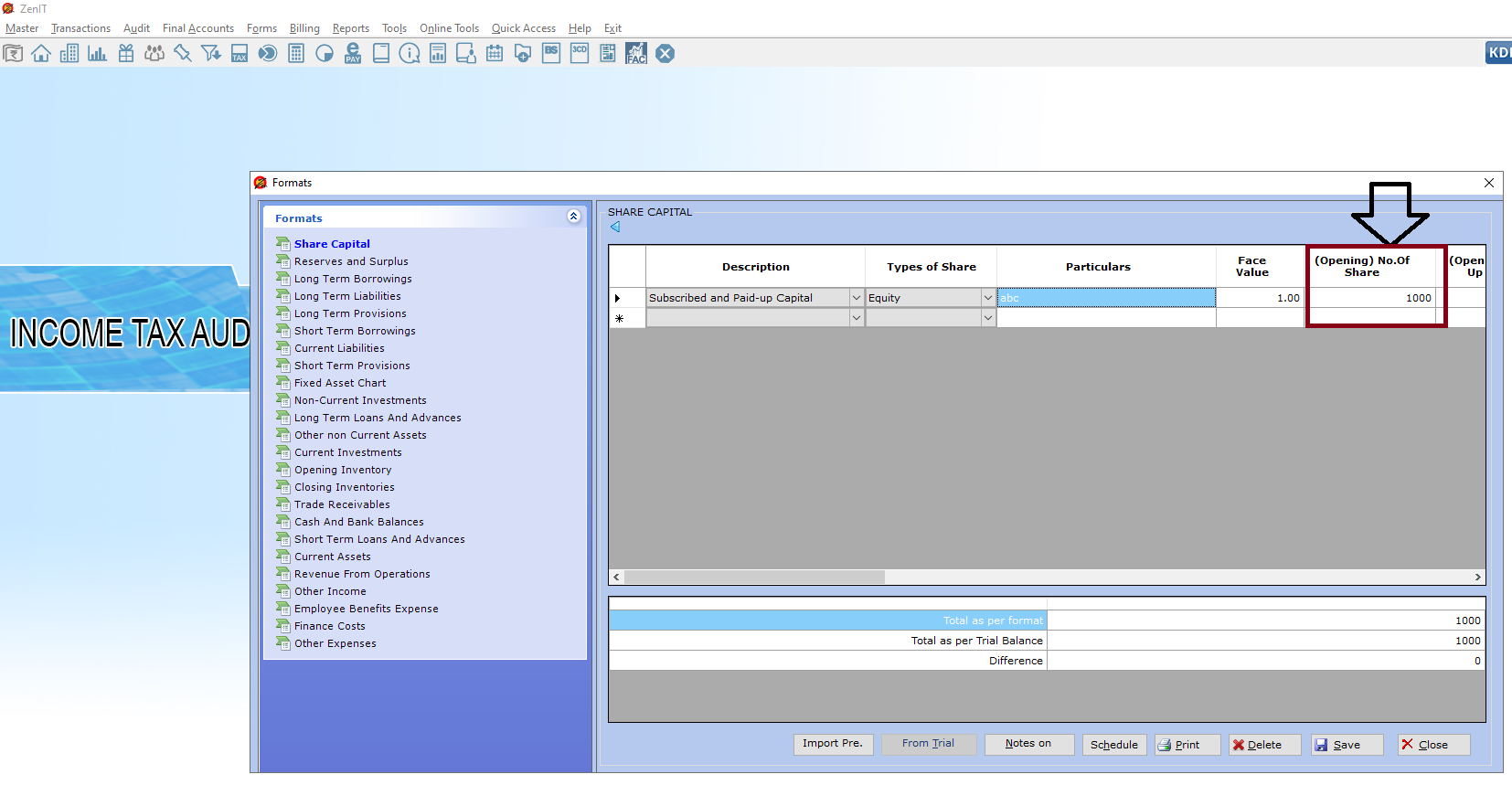Click the filter funnel toolbar icon

click(x=211, y=54)
